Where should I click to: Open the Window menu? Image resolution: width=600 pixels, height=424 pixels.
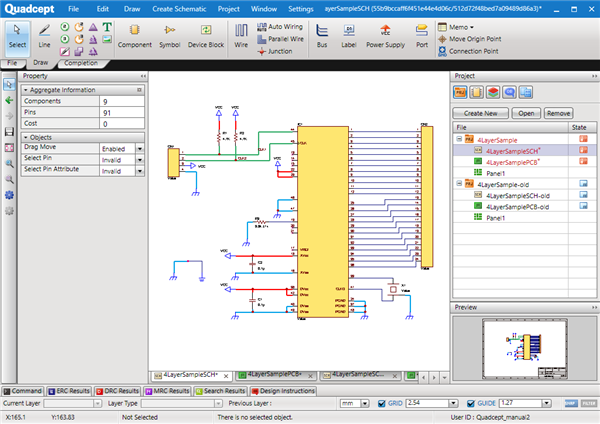point(264,9)
